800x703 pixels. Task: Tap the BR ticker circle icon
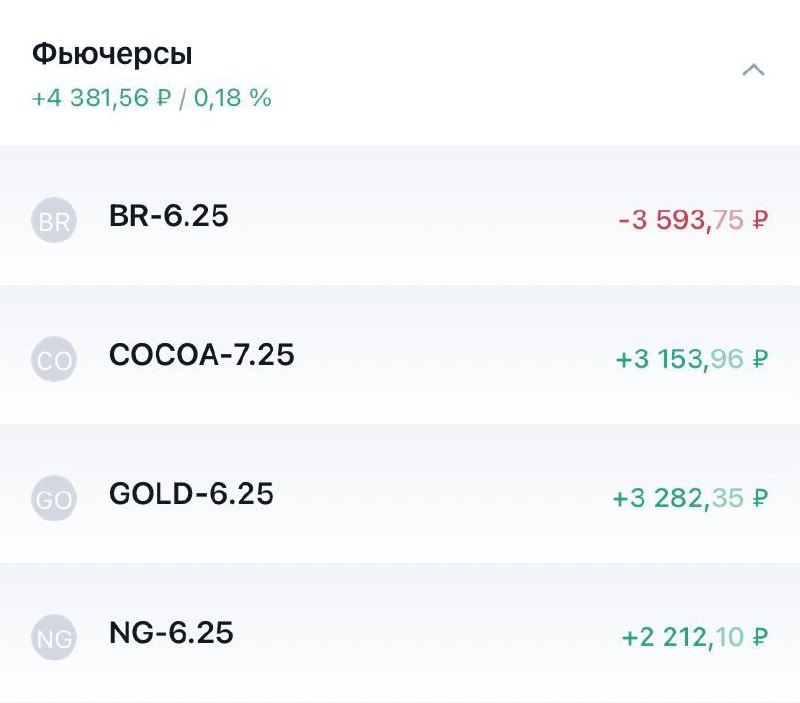coord(54,220)
